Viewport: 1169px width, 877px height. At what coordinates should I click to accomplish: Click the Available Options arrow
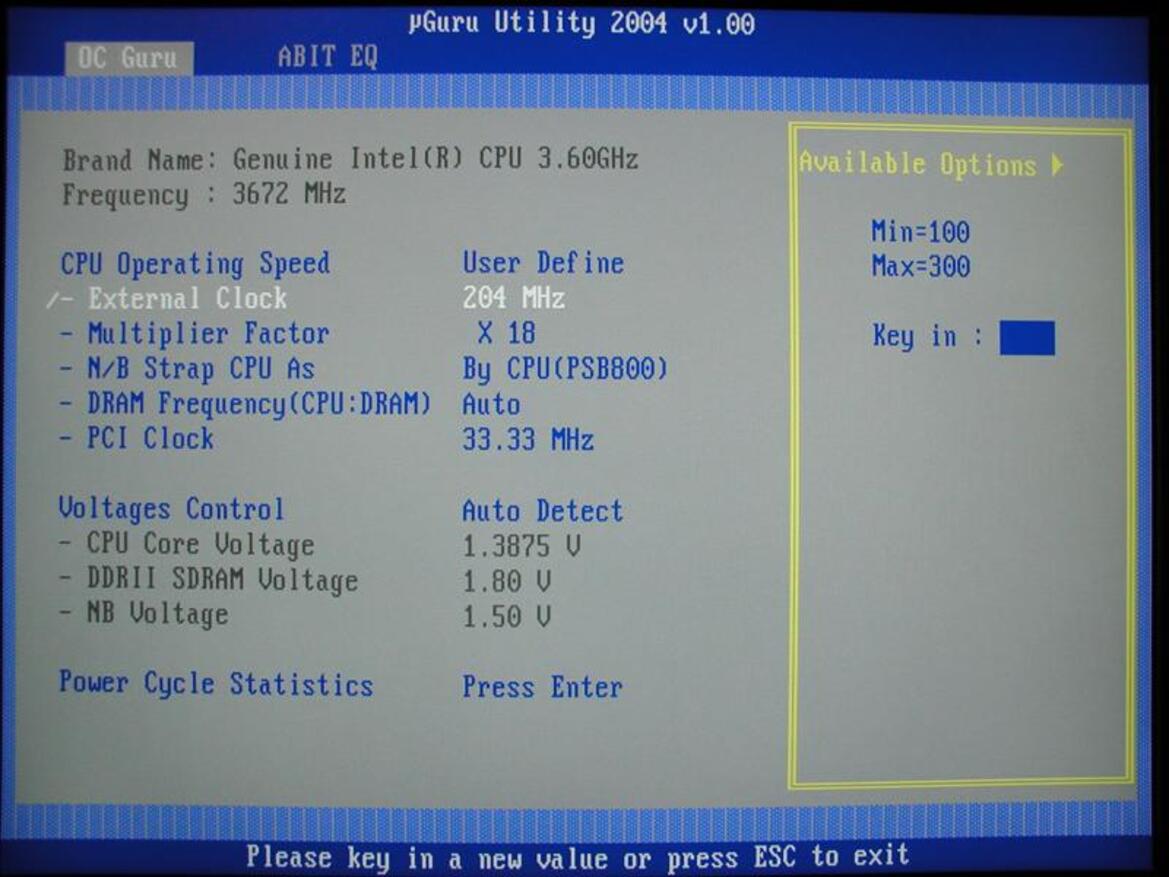pyautogui.click(x=1056, y=165)
